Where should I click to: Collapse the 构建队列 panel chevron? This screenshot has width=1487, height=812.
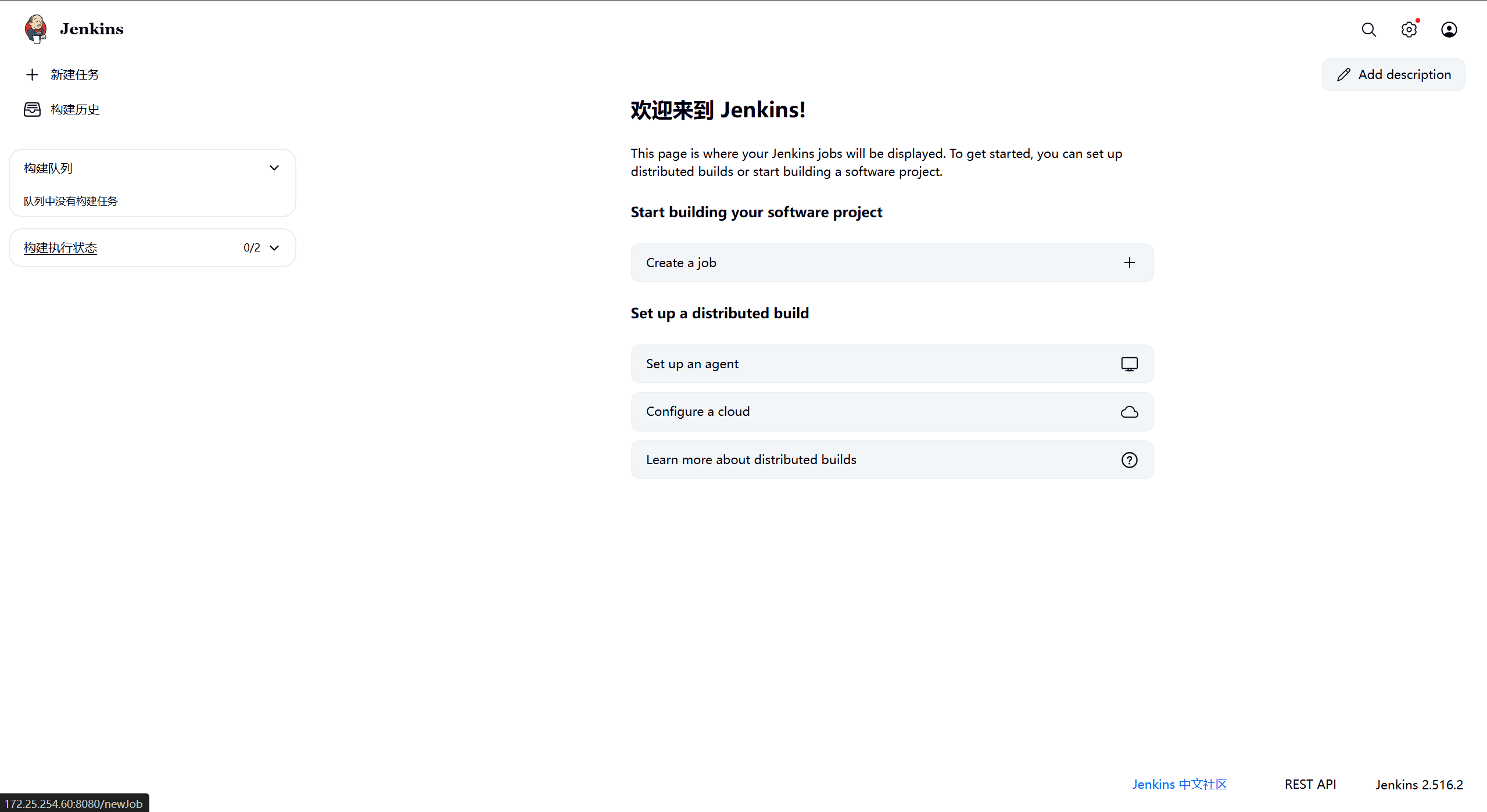[274, 168]
